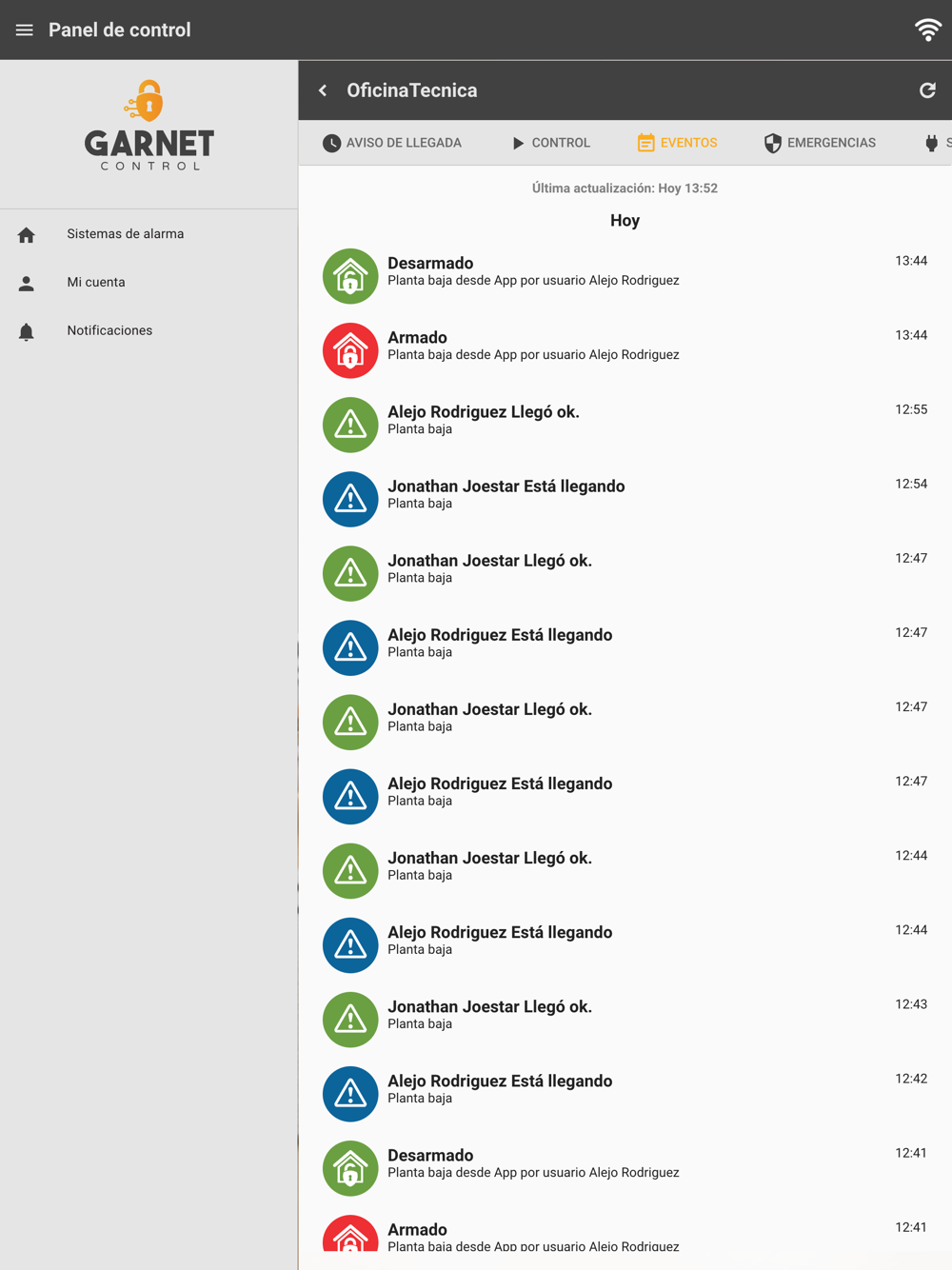Select the Eventos tab
This screenshot has width=952, height=1270.
[x=677, y=143]
